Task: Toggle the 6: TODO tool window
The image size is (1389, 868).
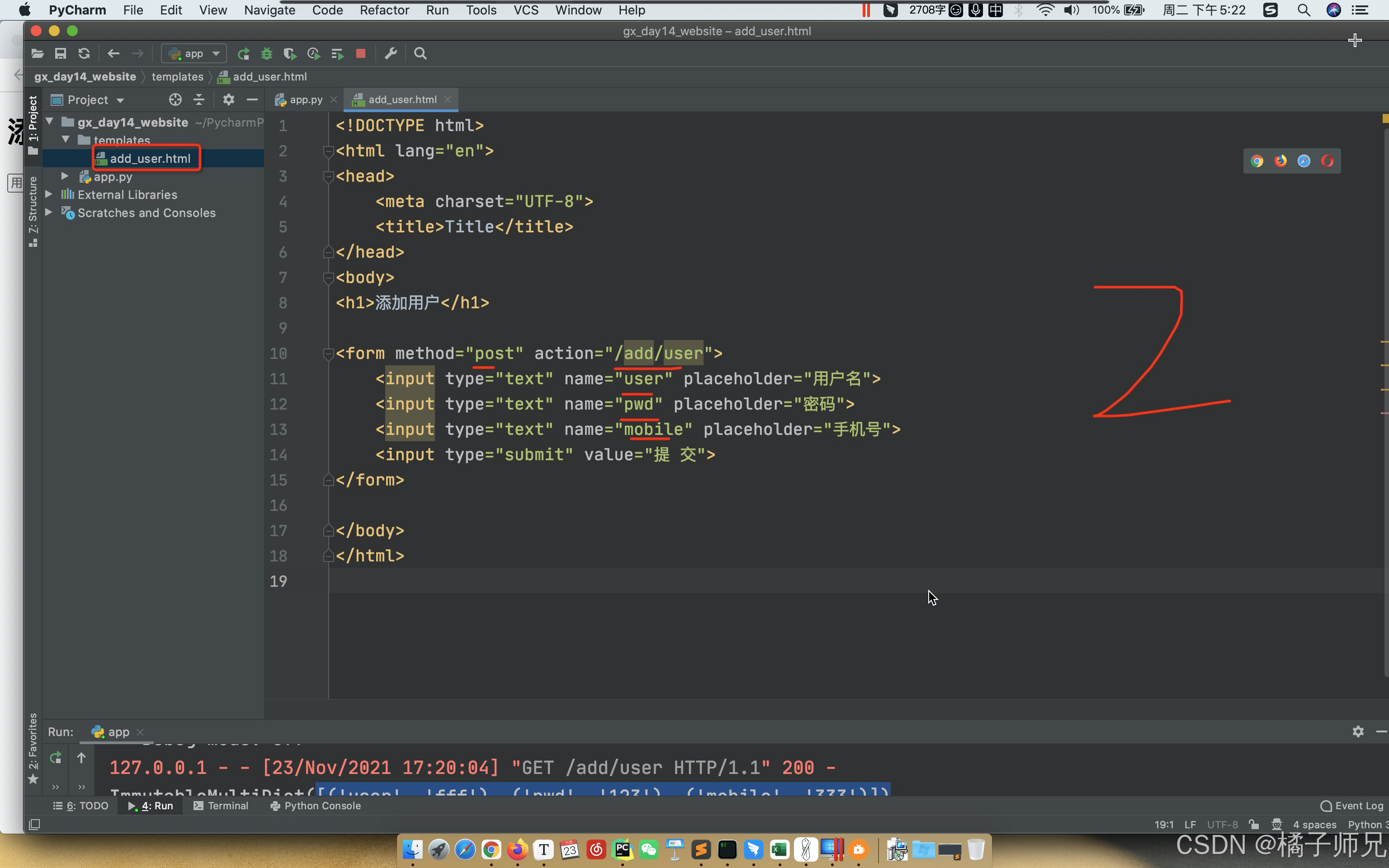Action: point(80,806)
